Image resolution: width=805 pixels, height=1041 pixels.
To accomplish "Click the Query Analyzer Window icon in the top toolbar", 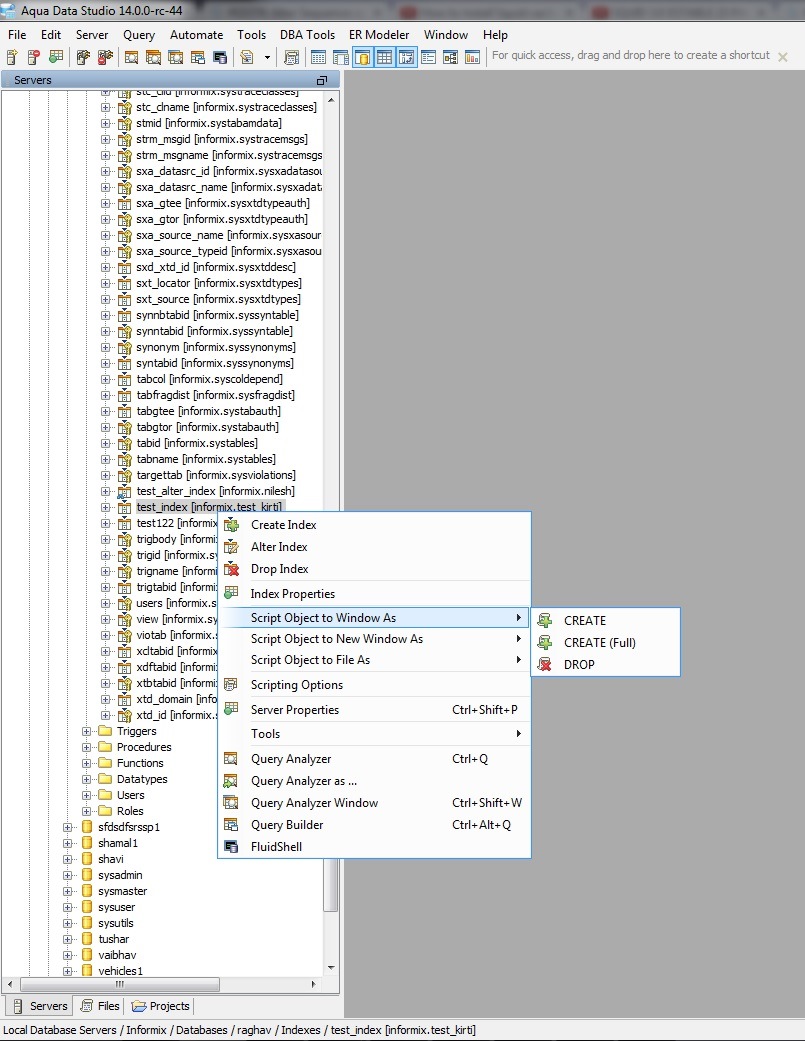I will point(175,58).
